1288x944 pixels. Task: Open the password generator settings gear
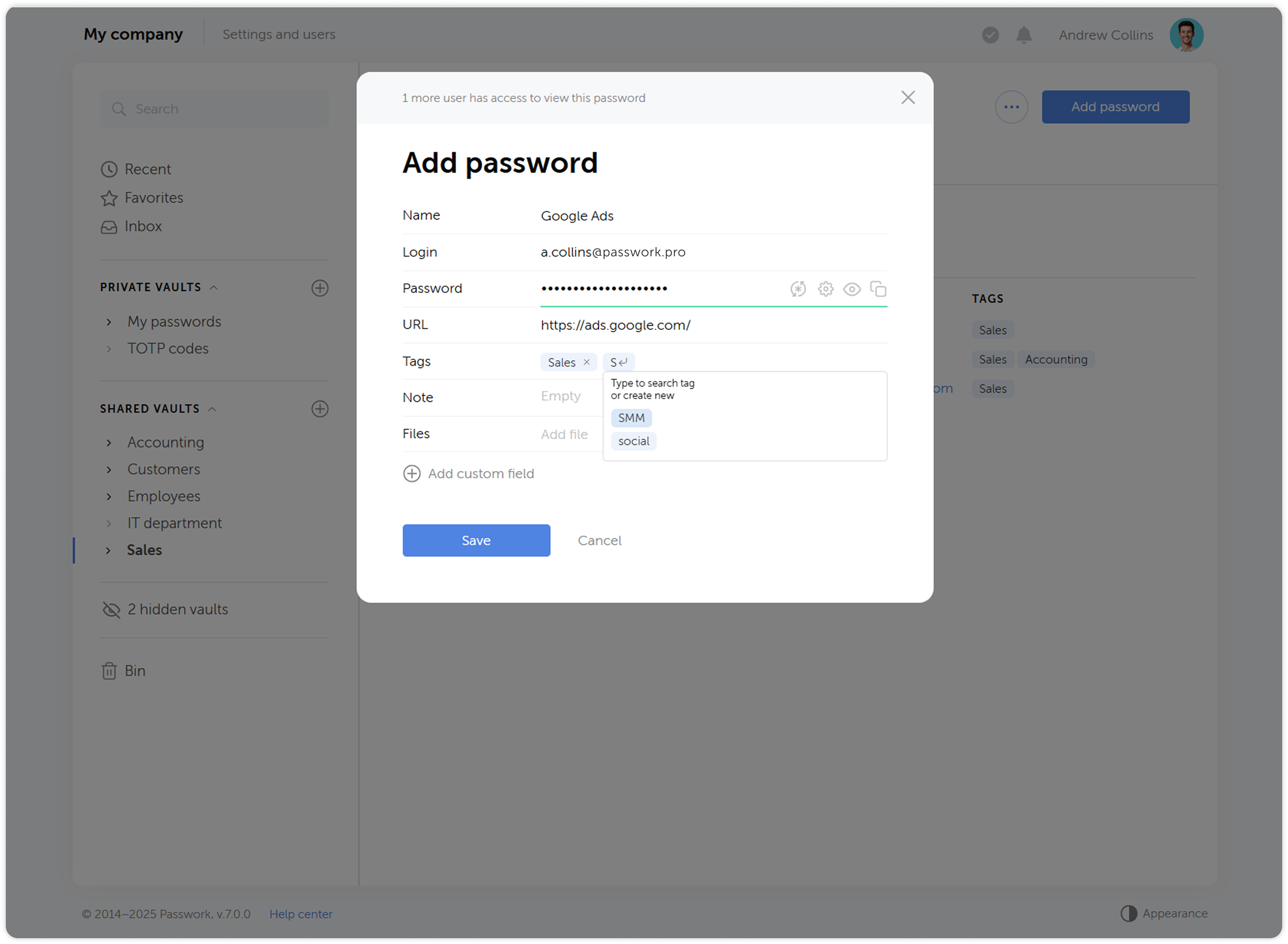tap(826, 289)
